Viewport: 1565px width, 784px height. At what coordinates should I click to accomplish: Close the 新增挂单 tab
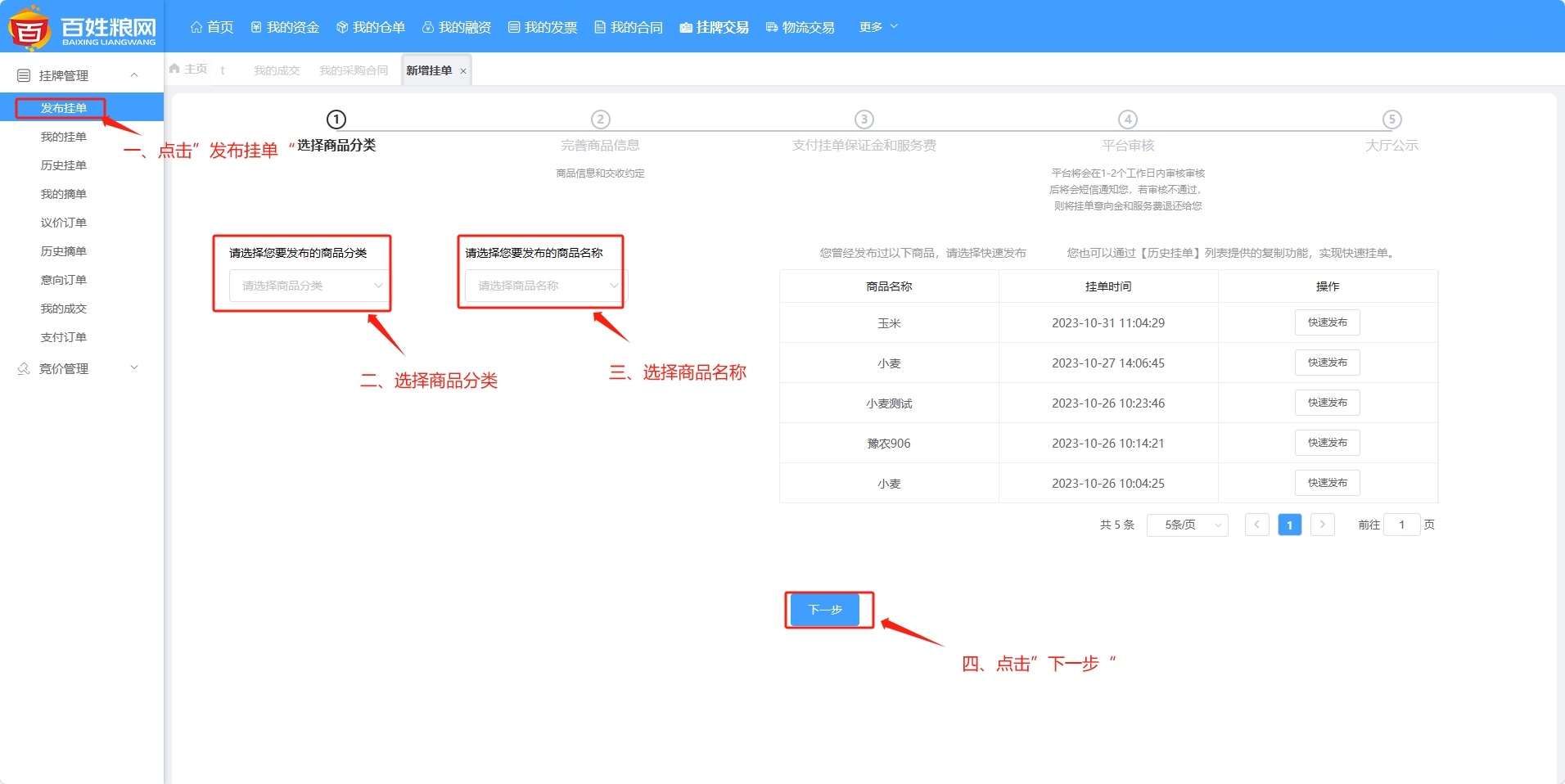(x=463, y=71)
